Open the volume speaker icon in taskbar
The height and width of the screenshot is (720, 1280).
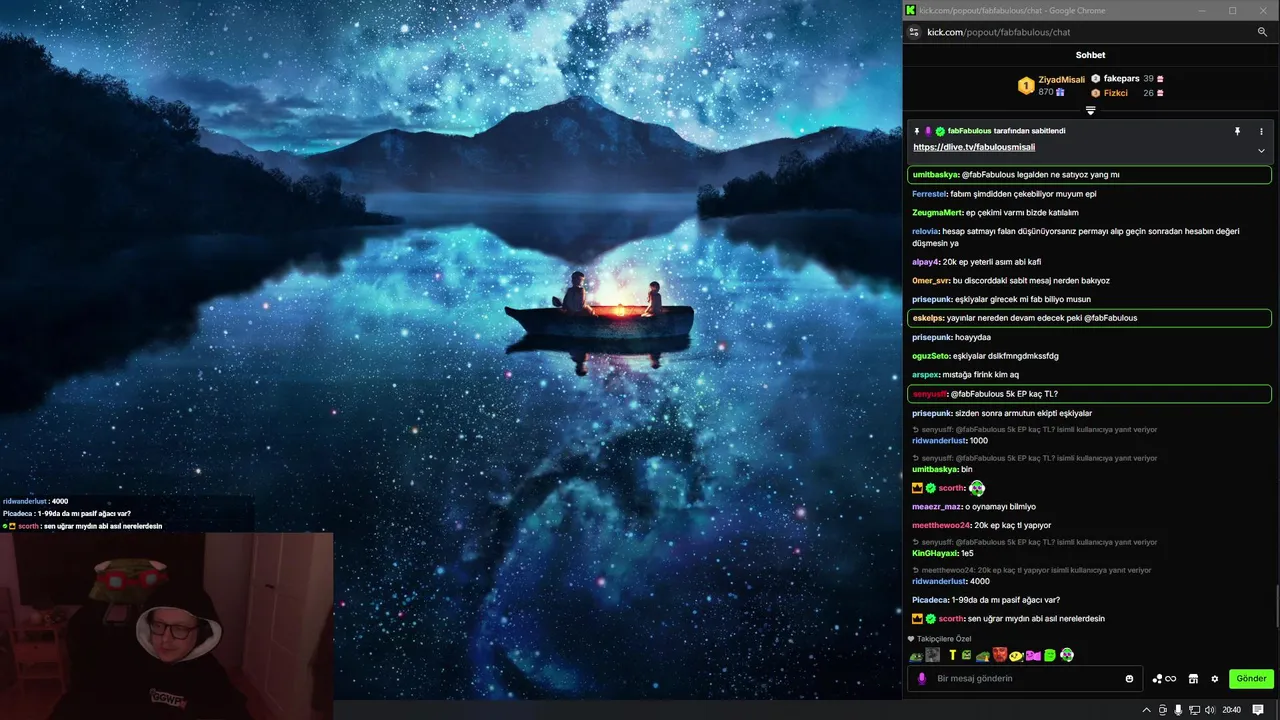click(x=1210, y=710)
